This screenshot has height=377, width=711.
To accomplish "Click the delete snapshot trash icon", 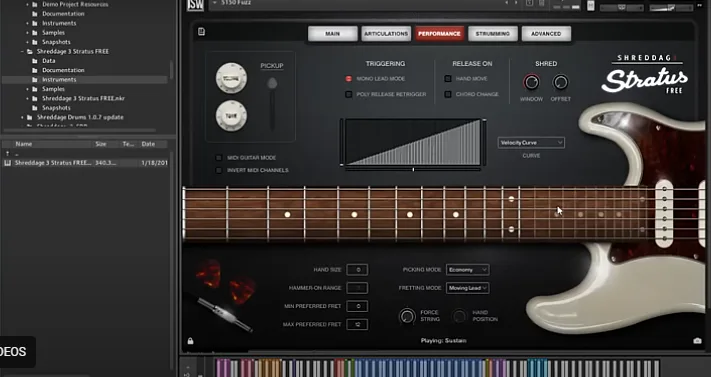I will pyautogui.click(x=541, y=3).
